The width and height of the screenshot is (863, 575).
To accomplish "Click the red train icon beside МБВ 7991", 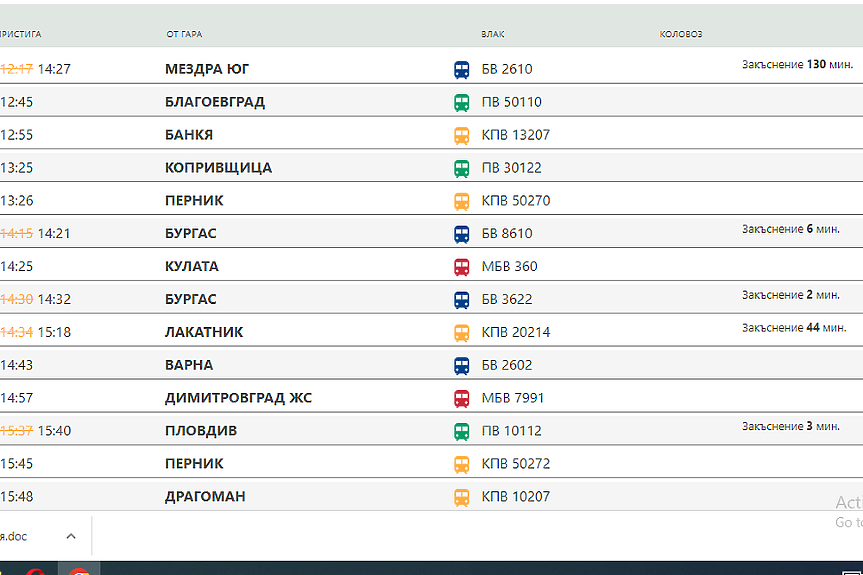I will (462, 399).
